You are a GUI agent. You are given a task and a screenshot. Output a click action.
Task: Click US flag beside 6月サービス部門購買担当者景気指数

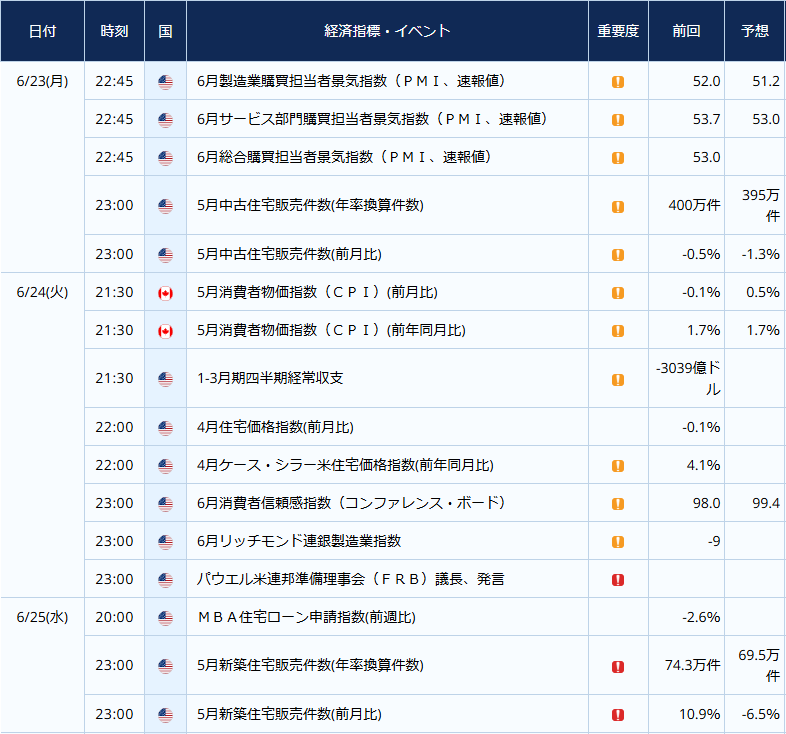(x=165, y=120)
